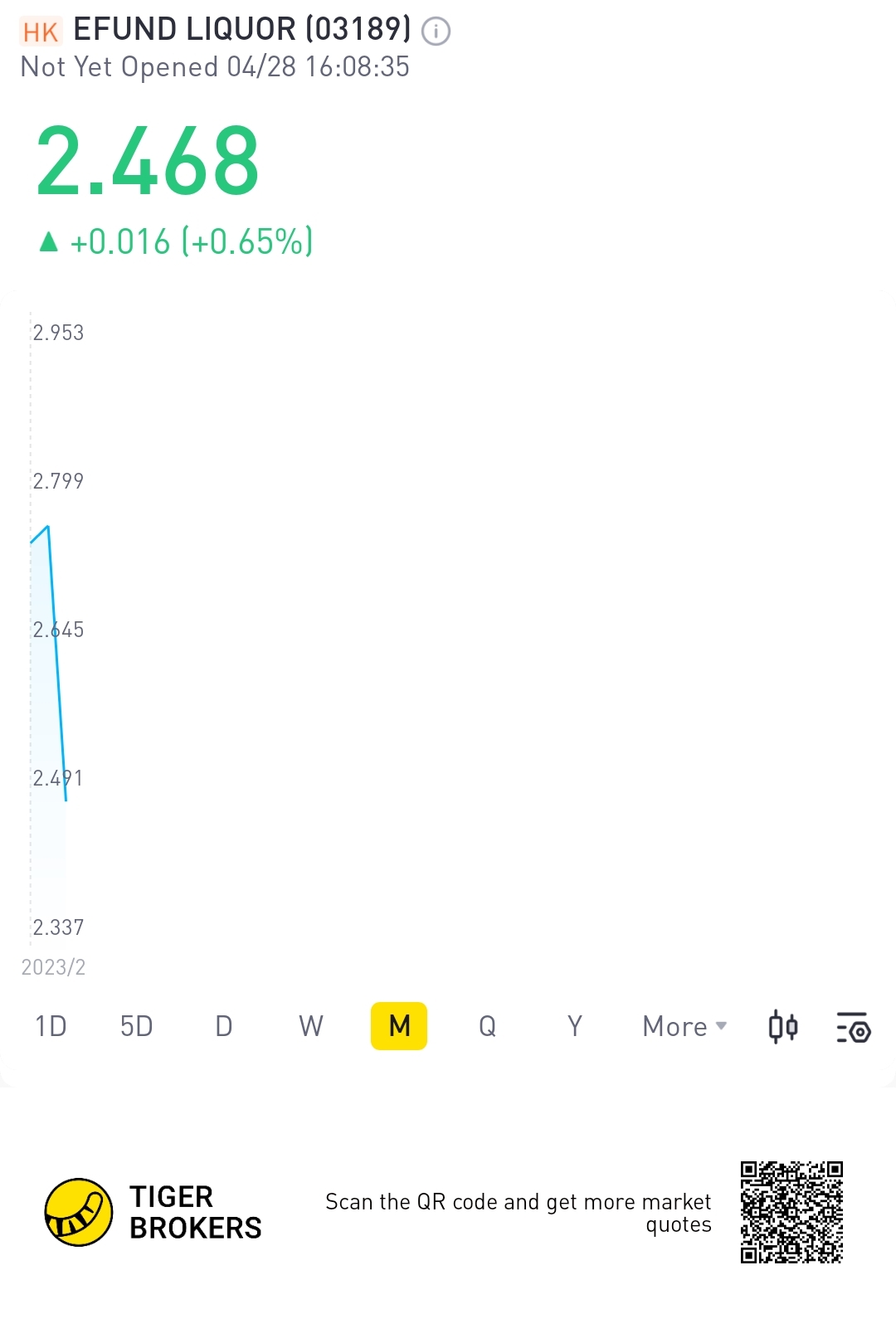Open the stock info circle icon

[x=436, y=32]
